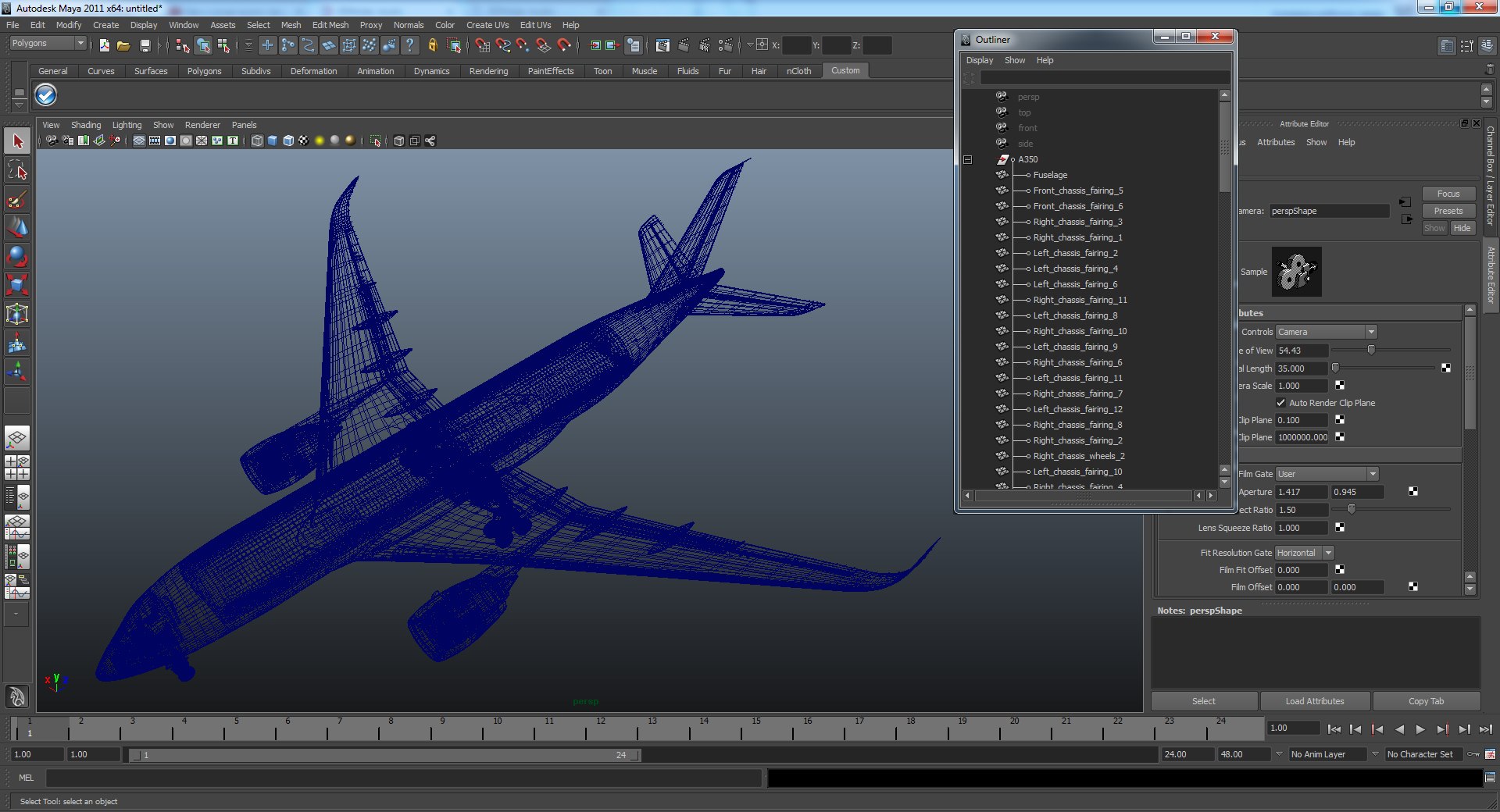Toggle viewport grid display icon
Image resolution: width=1500 pixels, height=812 pixels.
click(x=139, y=141)
